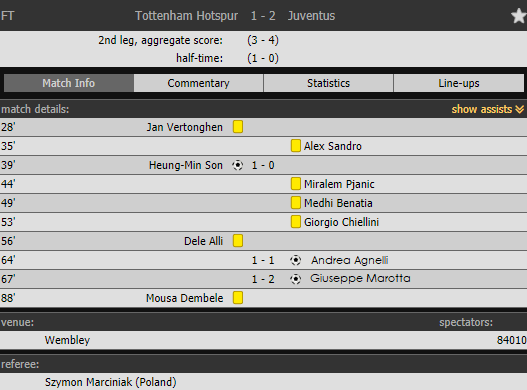Click player name Medhi Benatia

(338, 203)
